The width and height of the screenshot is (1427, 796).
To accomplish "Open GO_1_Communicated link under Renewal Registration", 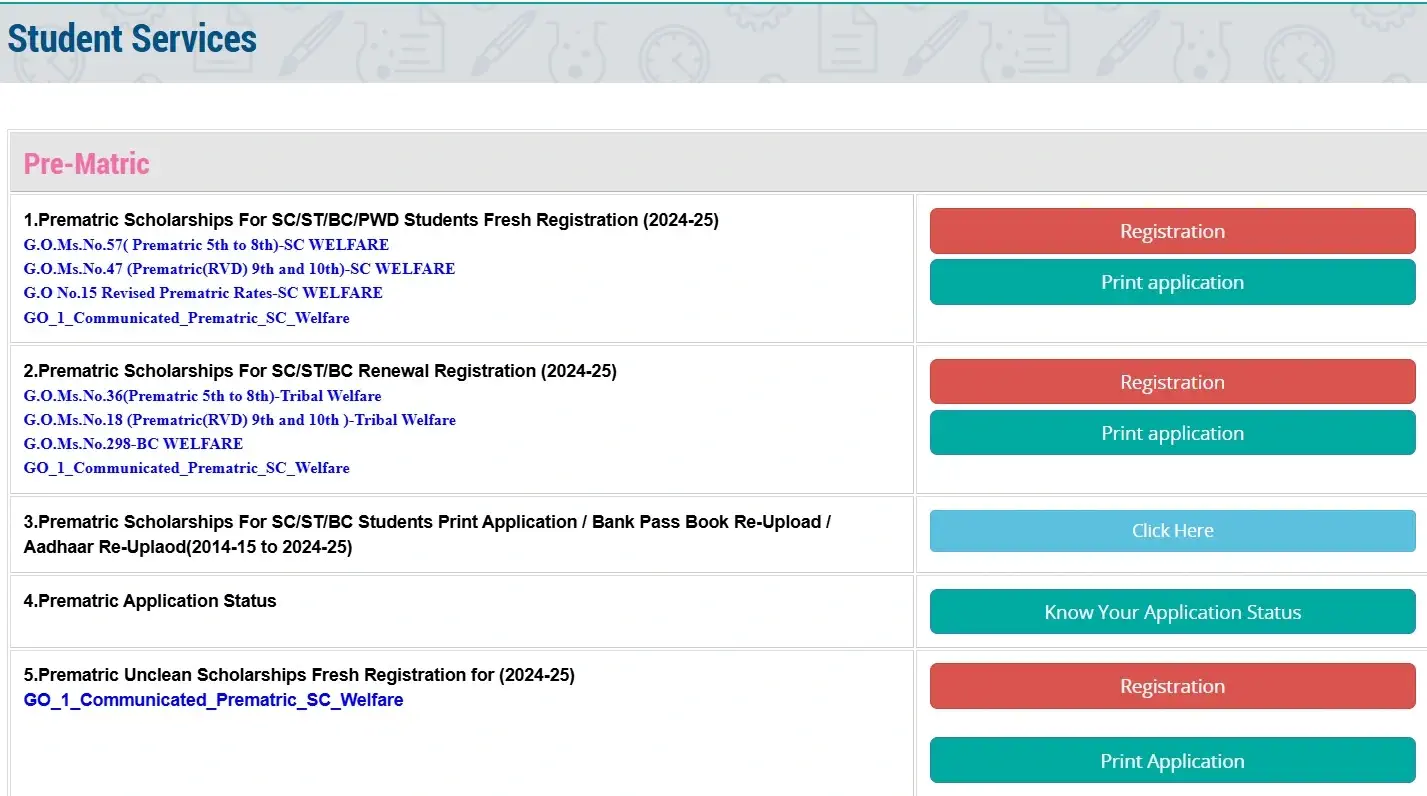I will [x=187, y=468].
